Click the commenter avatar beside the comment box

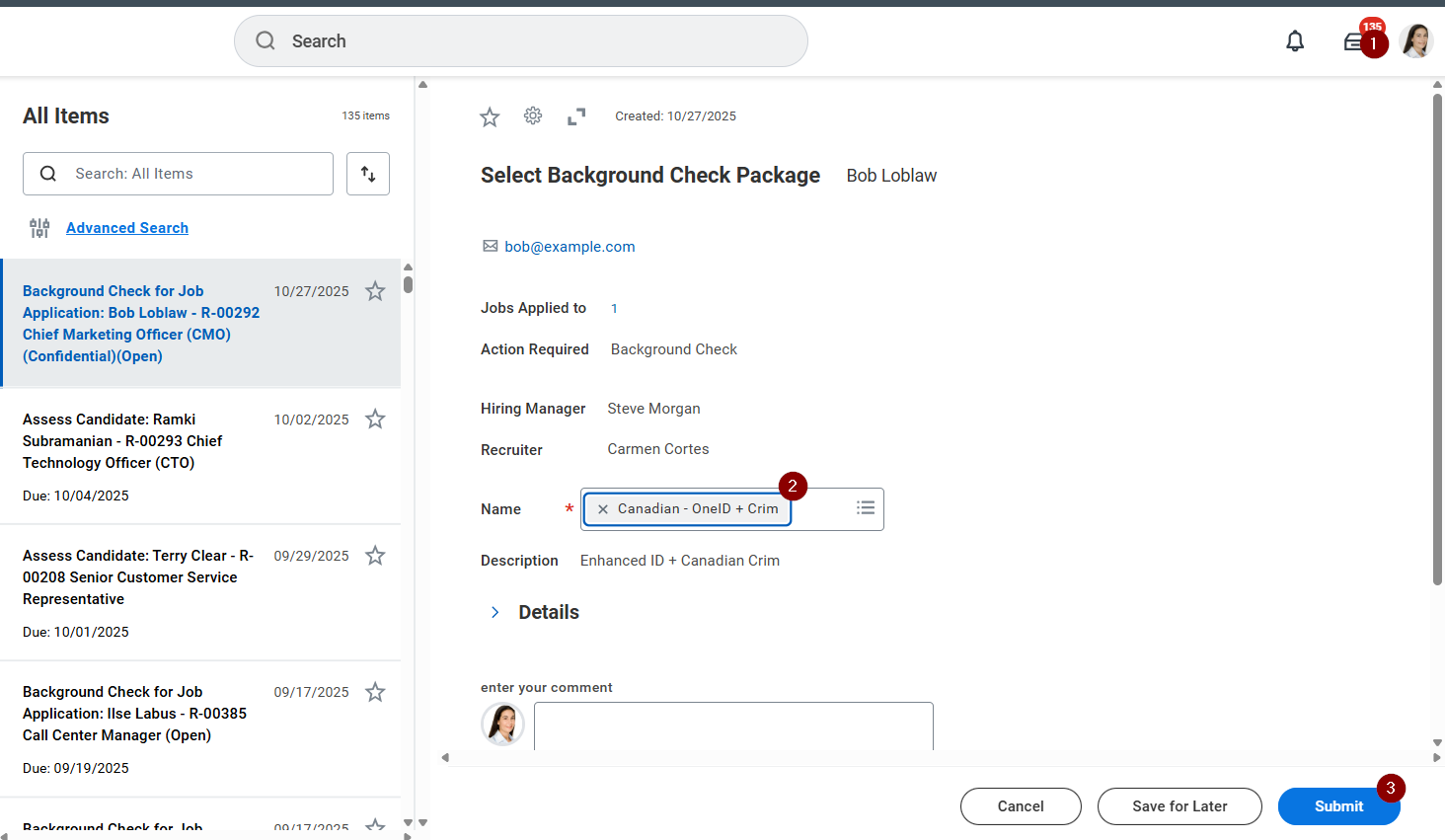pos(502,724)
